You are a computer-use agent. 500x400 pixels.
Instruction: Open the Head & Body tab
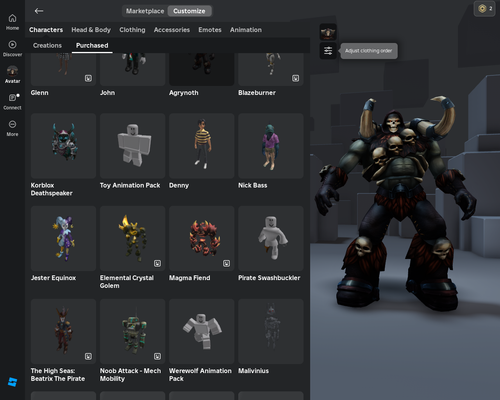tap(91, 30)
